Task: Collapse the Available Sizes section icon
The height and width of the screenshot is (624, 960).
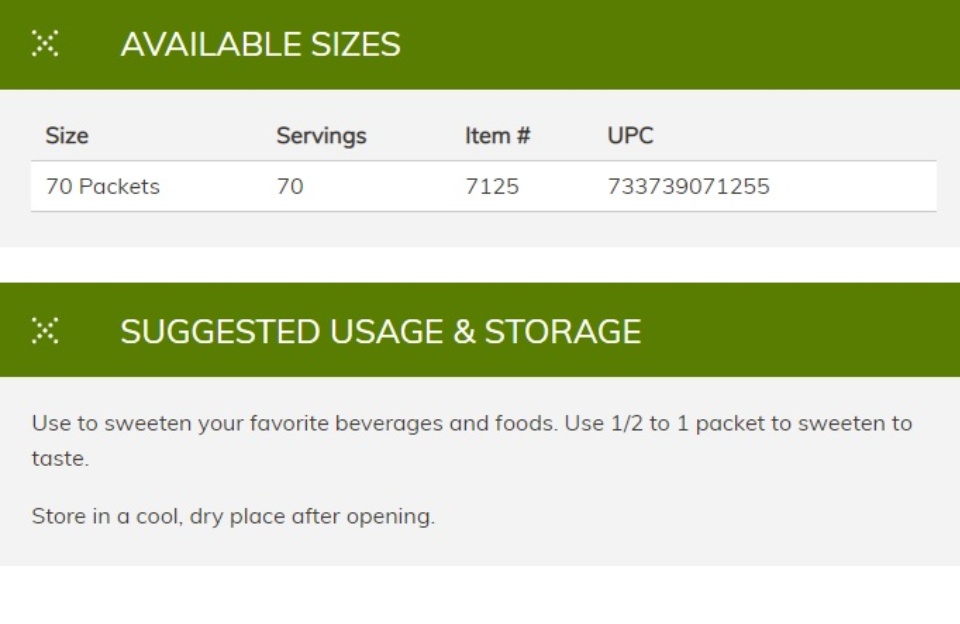Action: 45,43
